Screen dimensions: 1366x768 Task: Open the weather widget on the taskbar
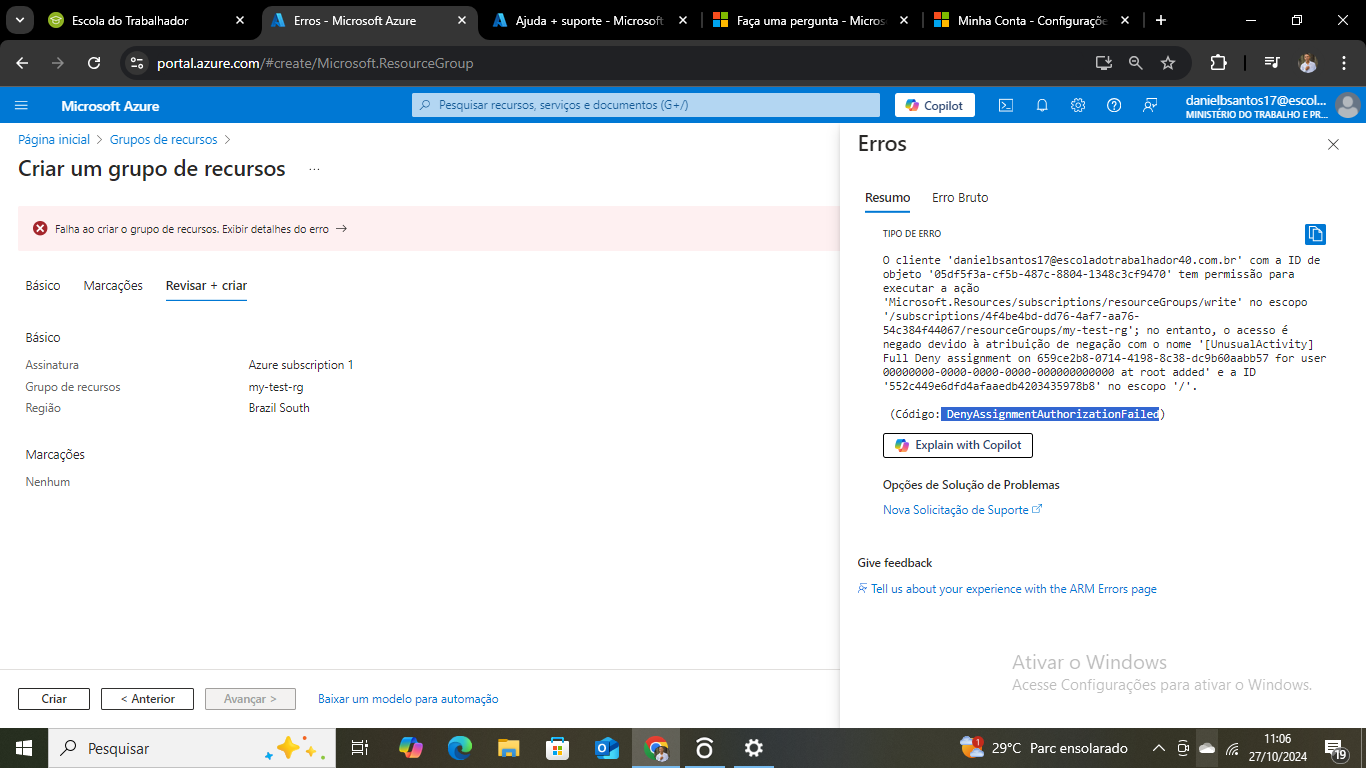(x=1043, y=748)
